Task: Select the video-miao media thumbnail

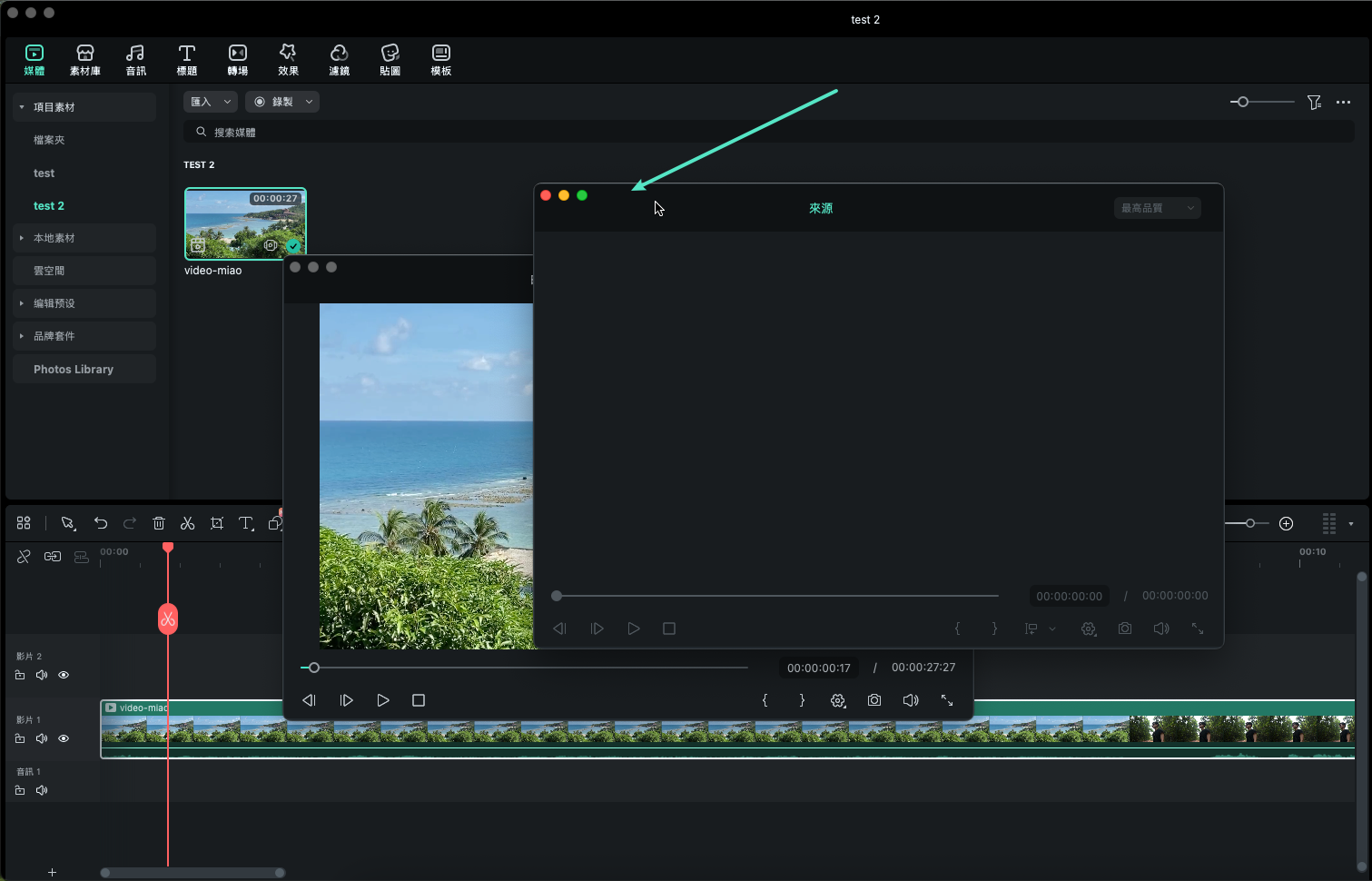Action: pos(245,223)
